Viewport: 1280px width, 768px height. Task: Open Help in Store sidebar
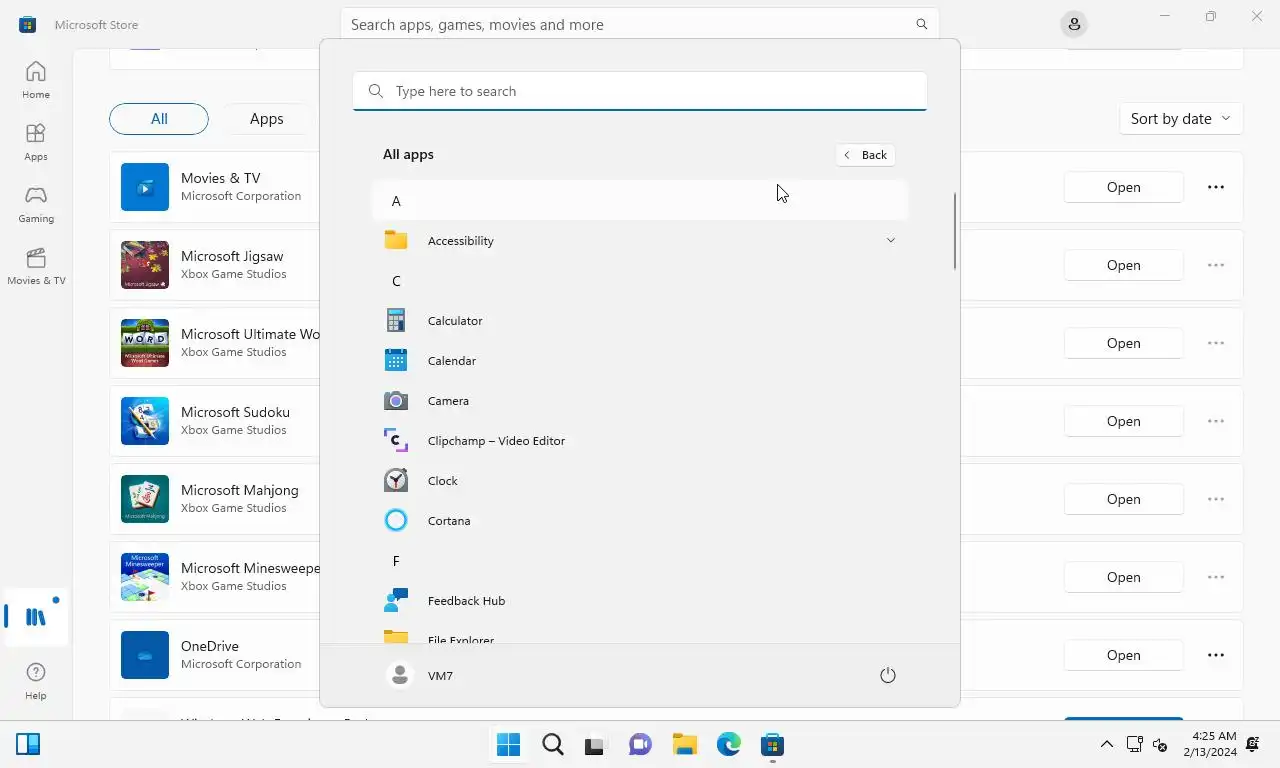[x=36, y=681]
